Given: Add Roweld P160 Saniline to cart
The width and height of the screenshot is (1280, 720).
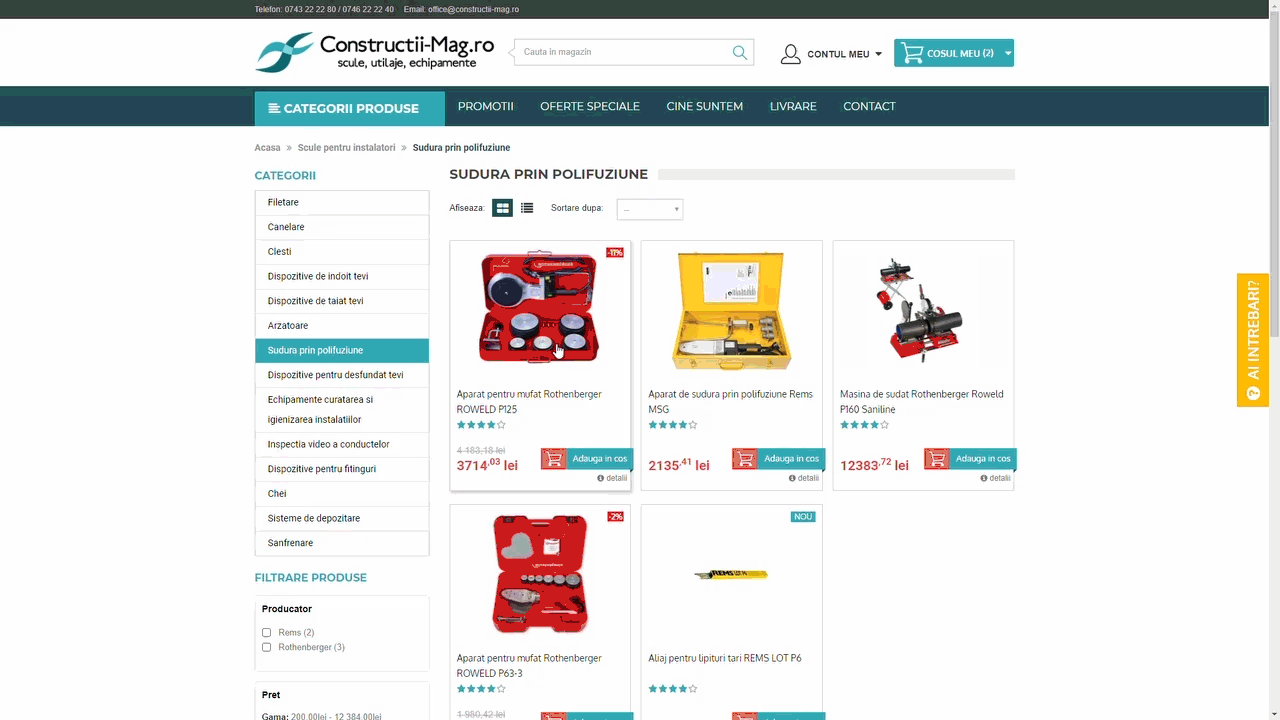Looking at the screenshot, I should coord(970,459).
